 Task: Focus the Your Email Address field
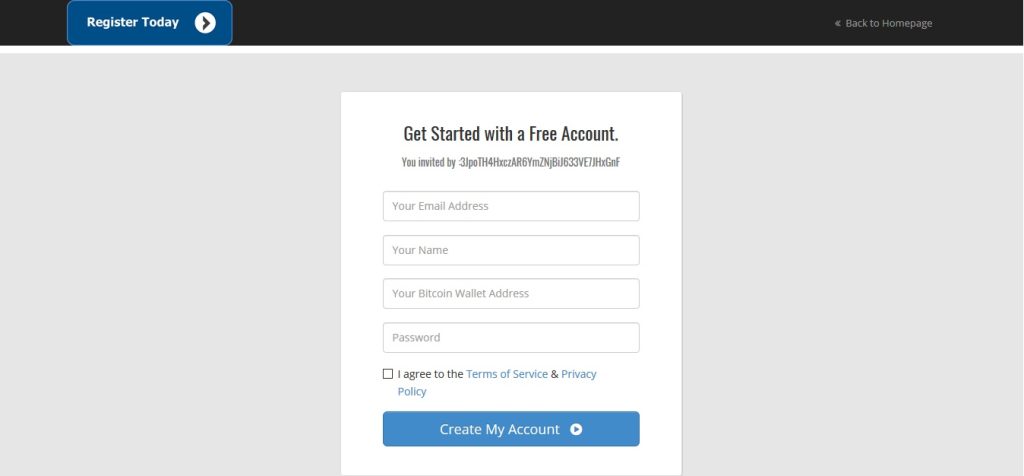pyautogui.click(x=511, y=206)
